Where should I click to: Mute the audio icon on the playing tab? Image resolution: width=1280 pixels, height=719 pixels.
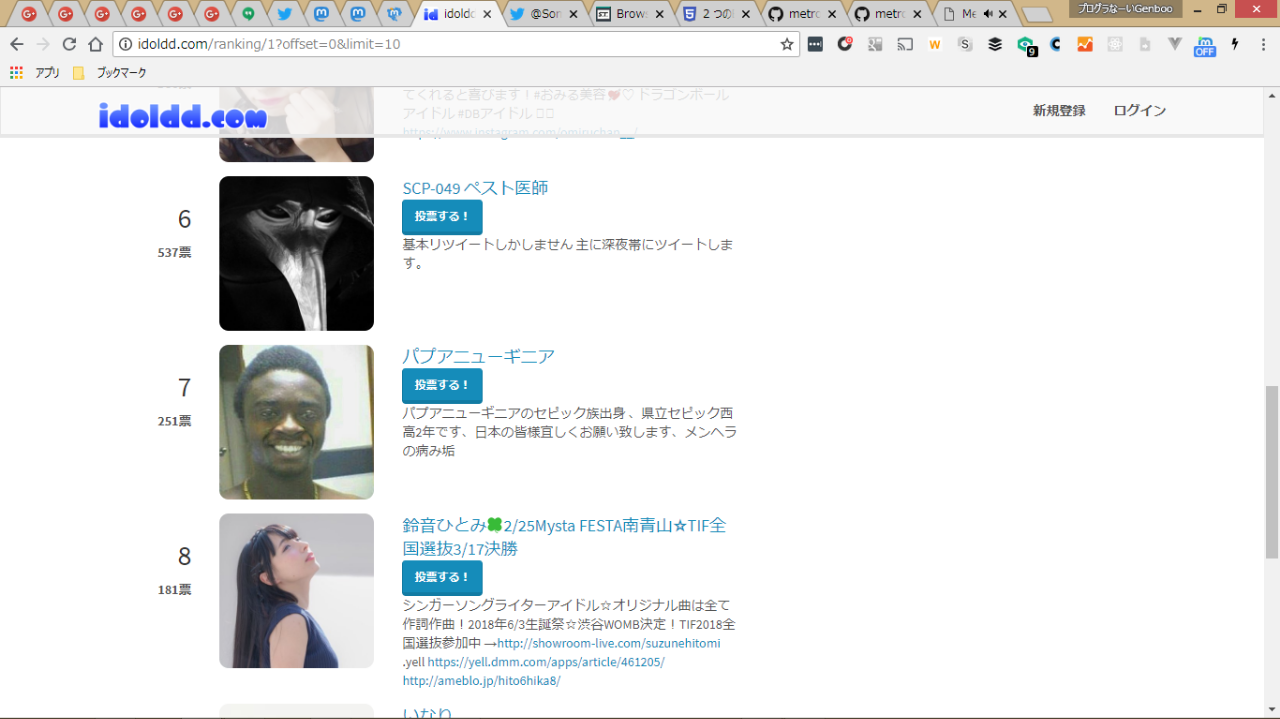(x=988, y=14)
